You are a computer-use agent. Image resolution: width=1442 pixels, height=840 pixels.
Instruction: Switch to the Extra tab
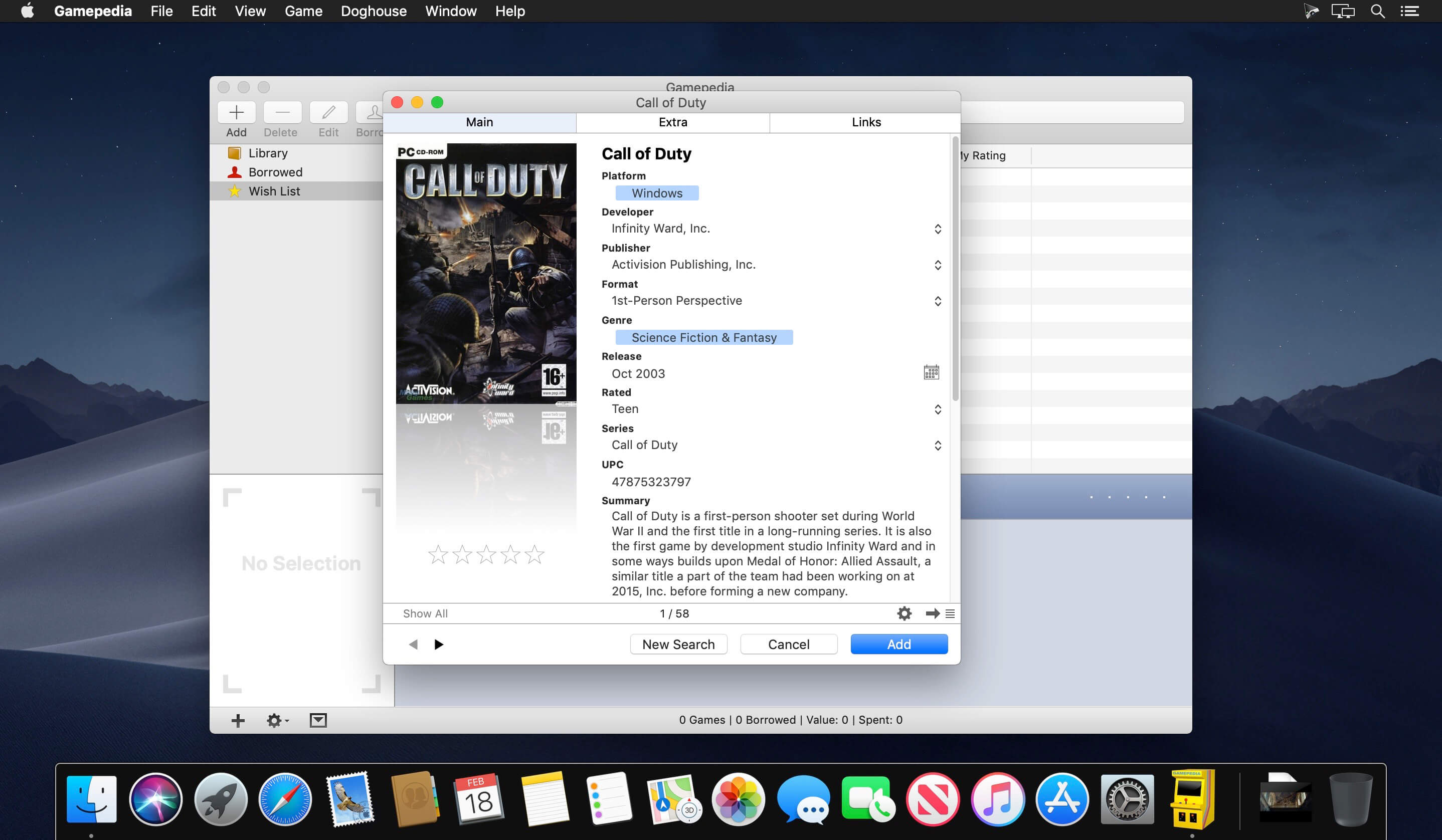(672, 122)
